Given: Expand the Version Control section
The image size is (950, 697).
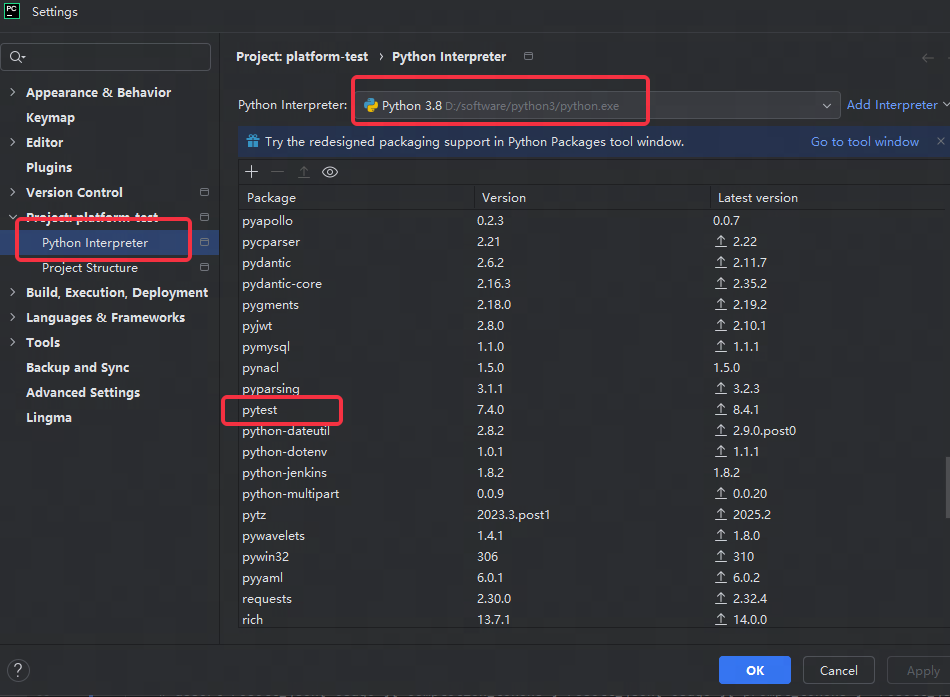Looking at the screenshot, I should 13,192.
